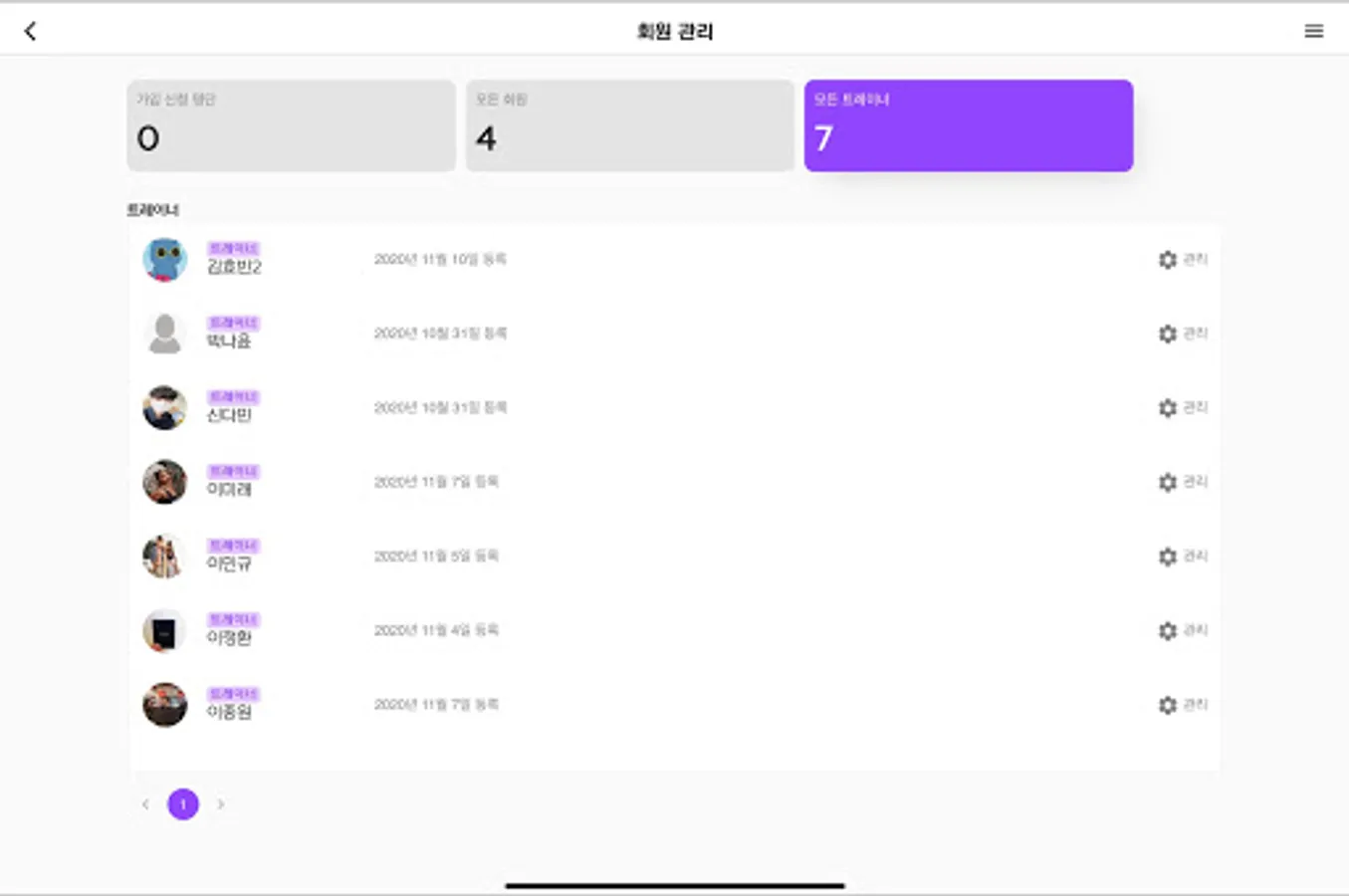The image size is (1349, 896).
Task: Click manage gear for trainer registered November 4
Action: pyautogui.click(x=1183, y=630)
